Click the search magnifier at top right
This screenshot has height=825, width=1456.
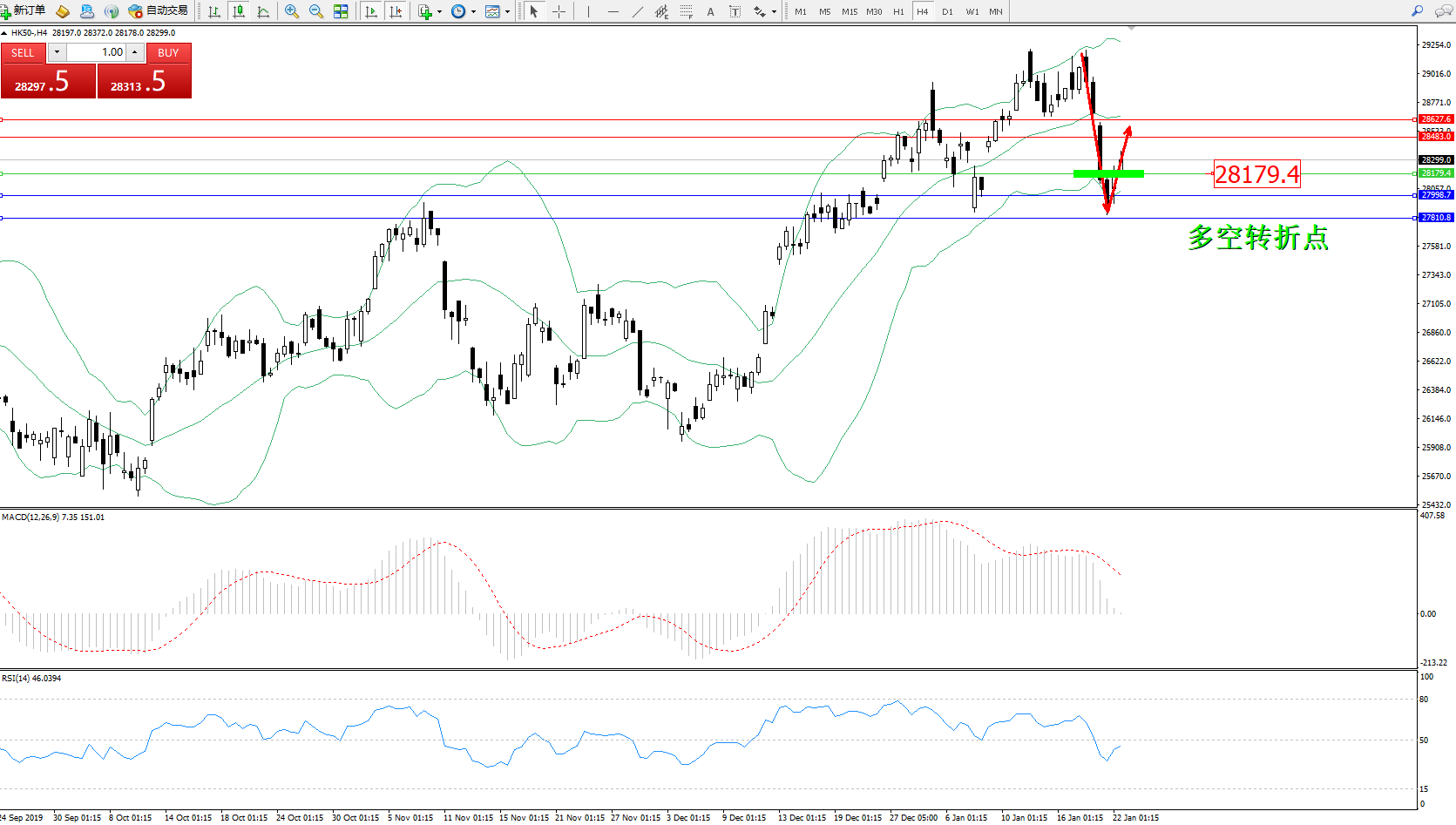(x=1417, y=11)
